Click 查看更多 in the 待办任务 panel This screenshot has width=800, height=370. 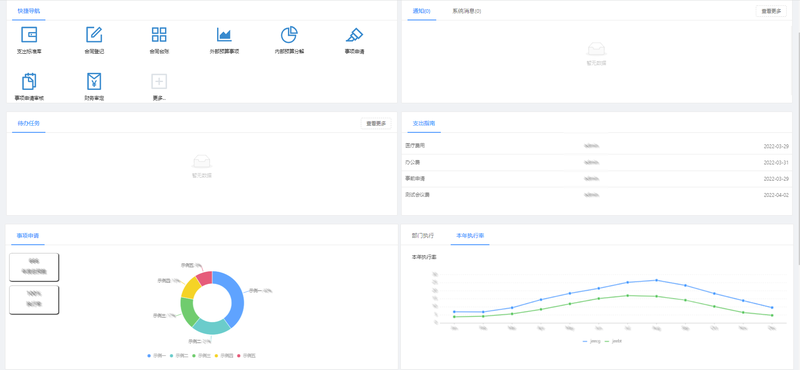tap(376, 123)
